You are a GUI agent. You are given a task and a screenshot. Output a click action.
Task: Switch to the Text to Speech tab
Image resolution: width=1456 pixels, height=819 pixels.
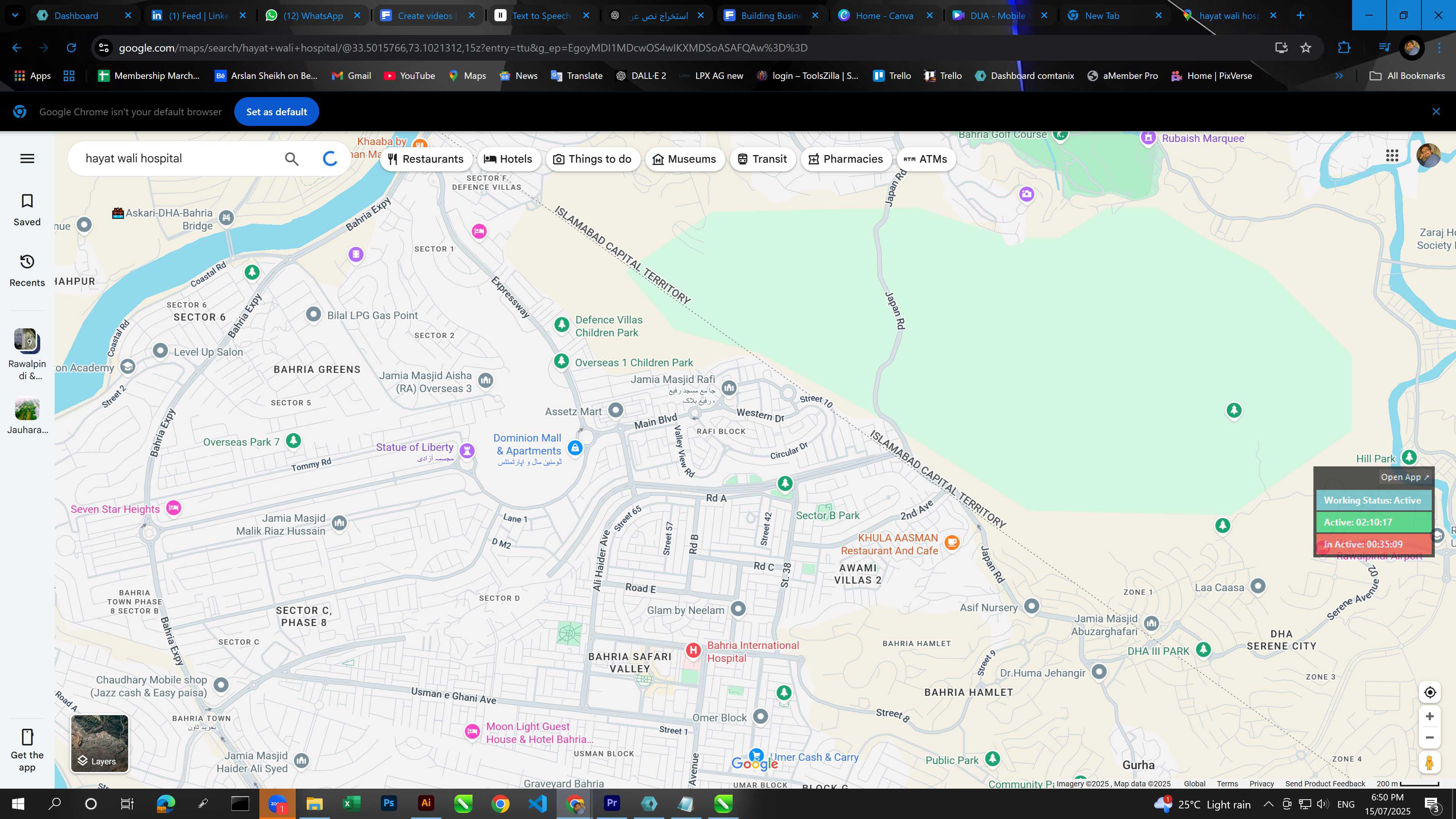(541, 15)
